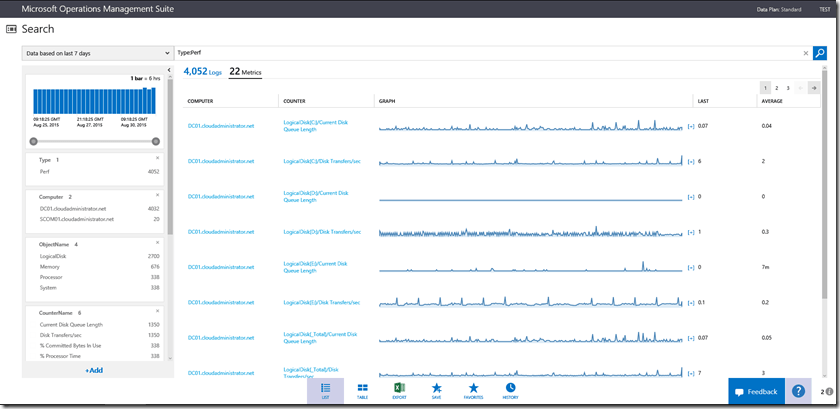The height and width of the screenshot is (409, 840).
Task: Save the current search
Action: 436,390
